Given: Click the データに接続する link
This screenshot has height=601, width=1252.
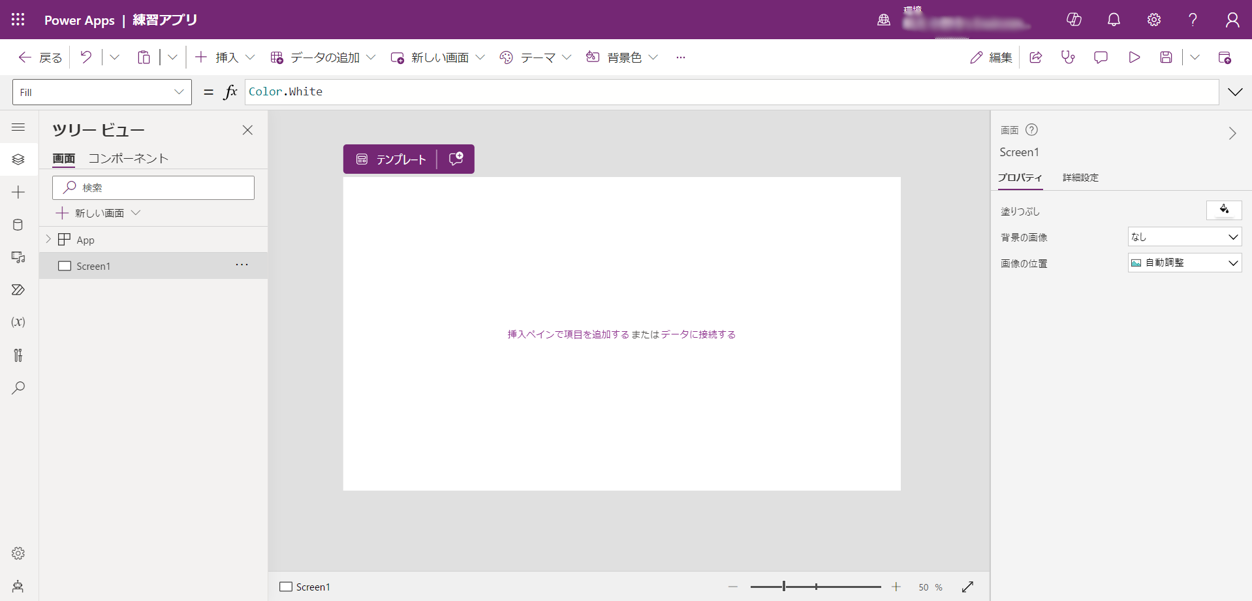Looking at the screenshot, I should pyautogui.click(x=698, y=335).
